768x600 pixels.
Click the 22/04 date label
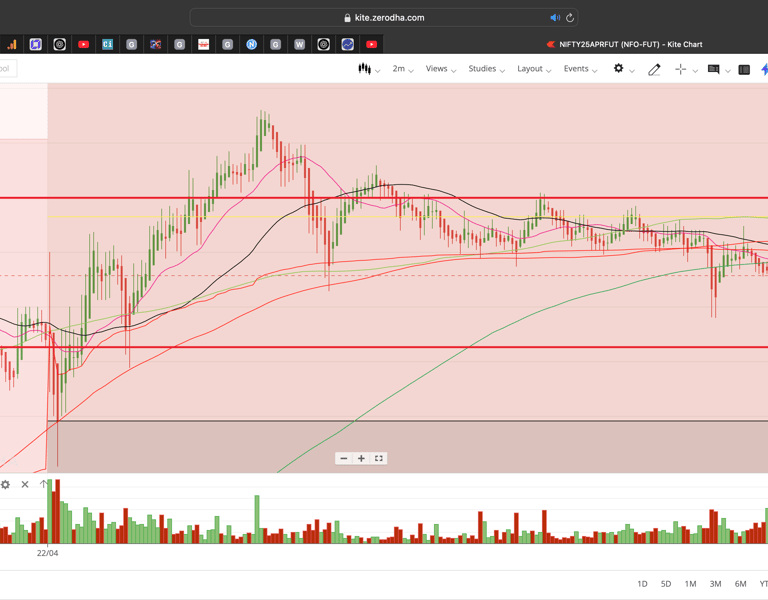pyautogui.click(x=48, y=553)
